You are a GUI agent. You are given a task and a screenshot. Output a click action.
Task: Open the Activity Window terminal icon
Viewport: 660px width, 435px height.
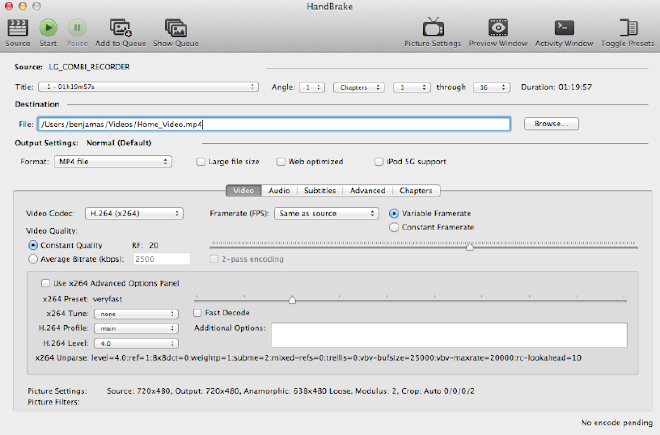(x=564, y=28)
